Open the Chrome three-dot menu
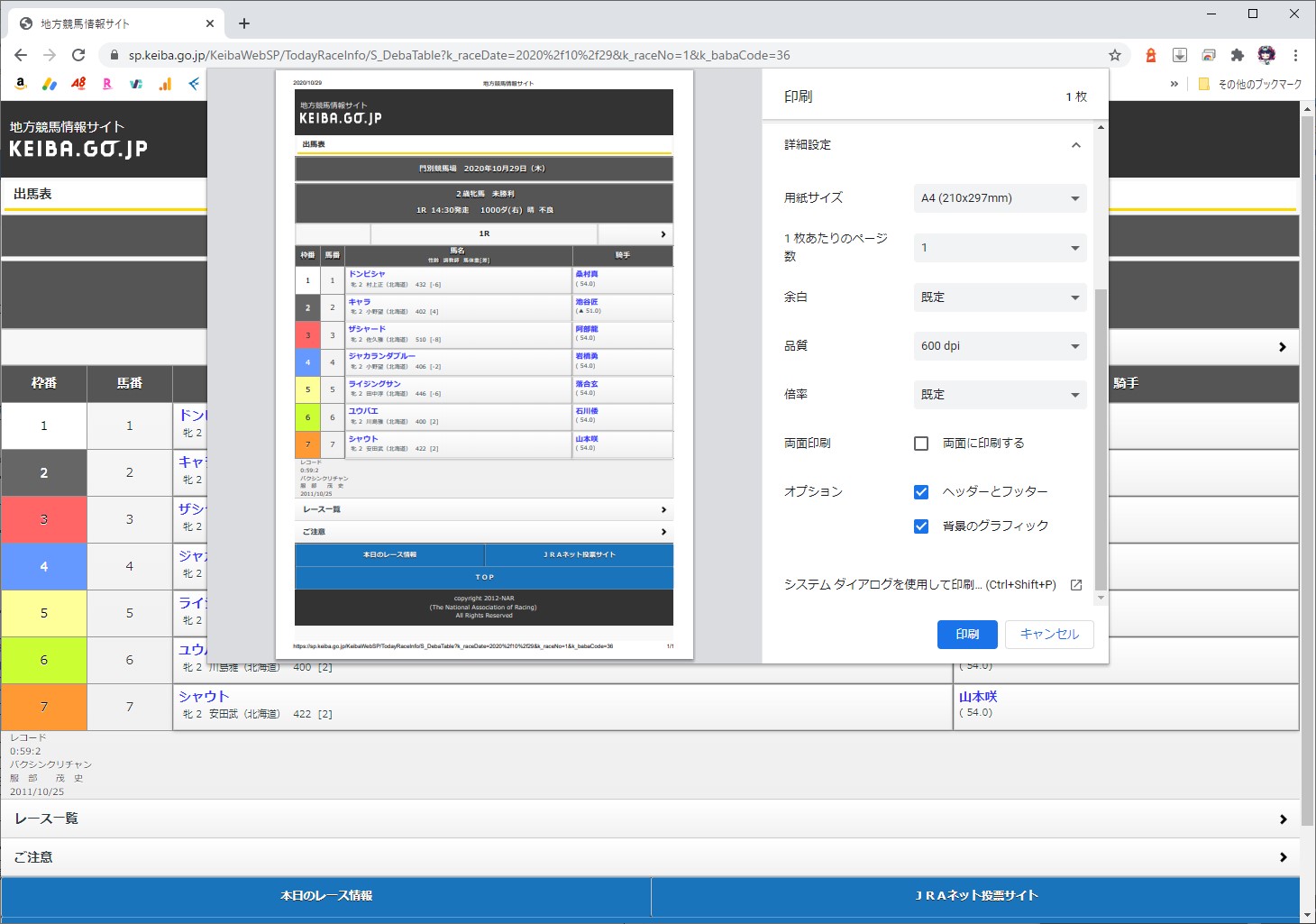Viewport: 1316px width, 924px height. coord(1295,55)
